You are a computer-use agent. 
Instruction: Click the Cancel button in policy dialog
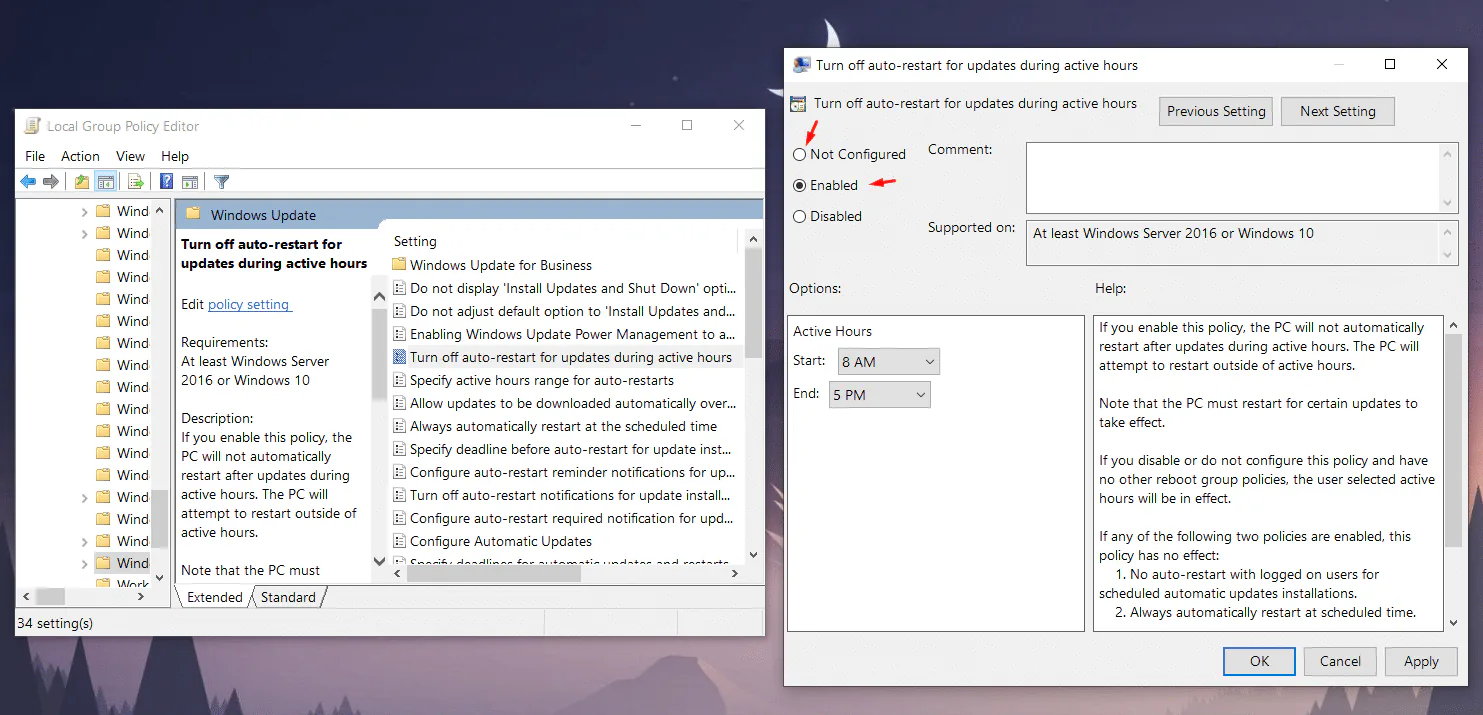point(1340,661)
